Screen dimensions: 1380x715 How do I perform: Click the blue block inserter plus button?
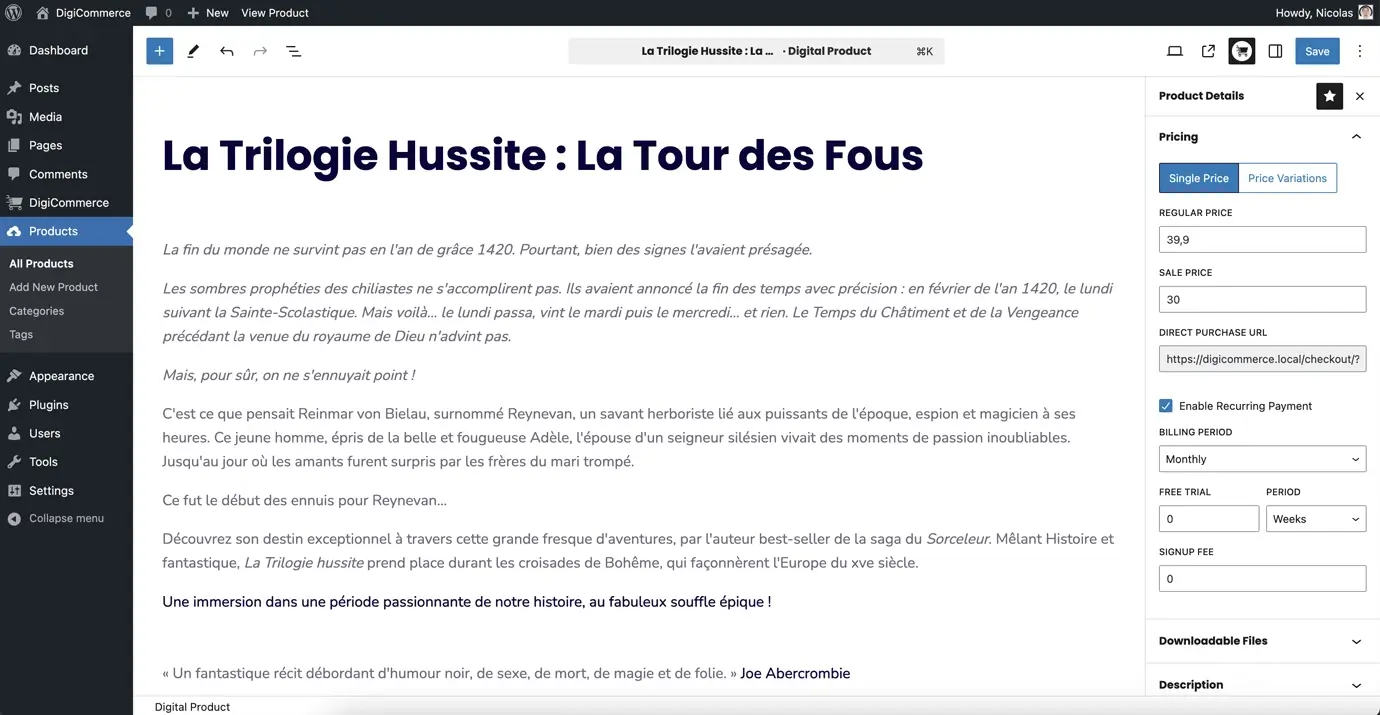159,51
